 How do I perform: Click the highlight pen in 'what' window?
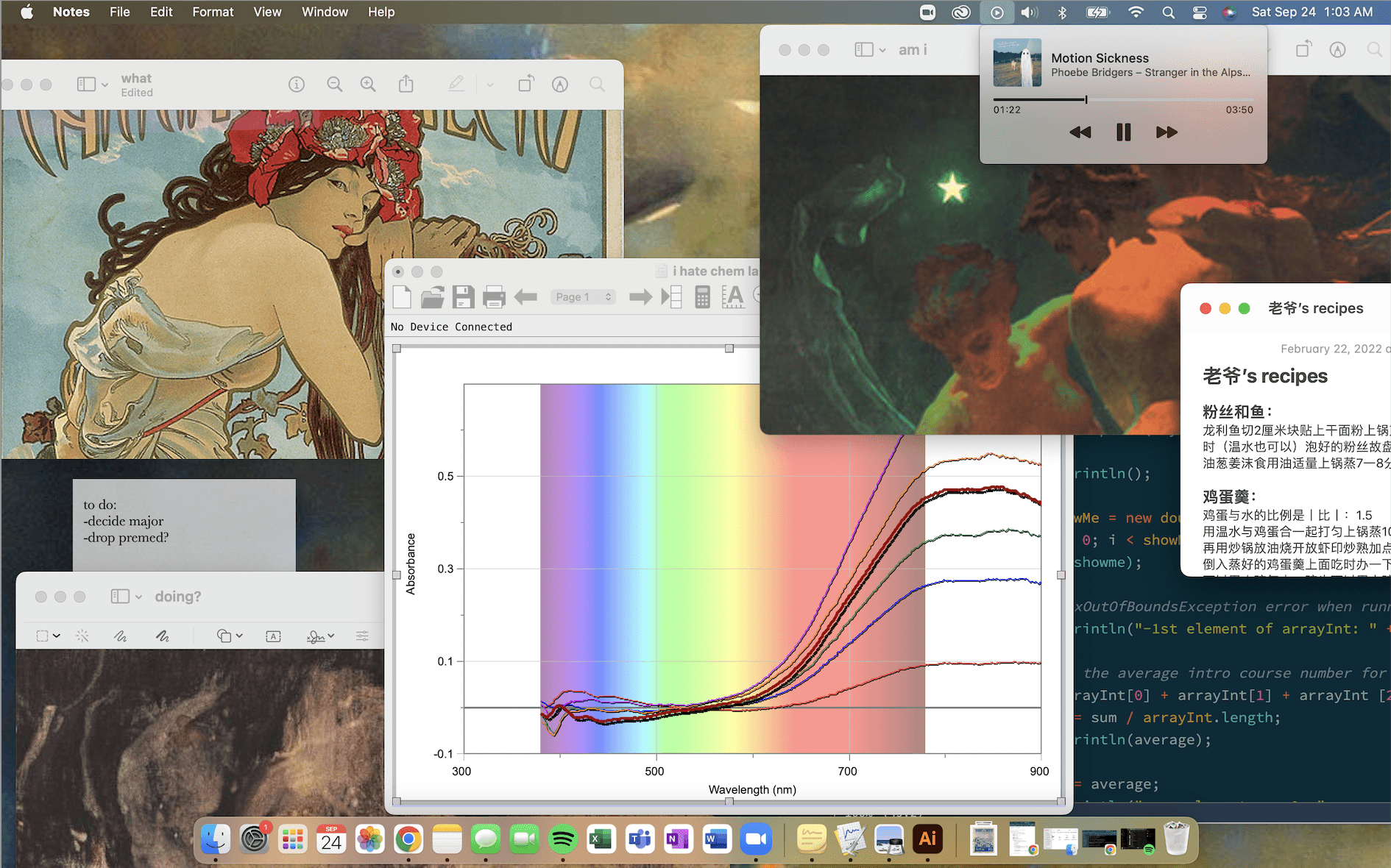[x=456, y=84]
